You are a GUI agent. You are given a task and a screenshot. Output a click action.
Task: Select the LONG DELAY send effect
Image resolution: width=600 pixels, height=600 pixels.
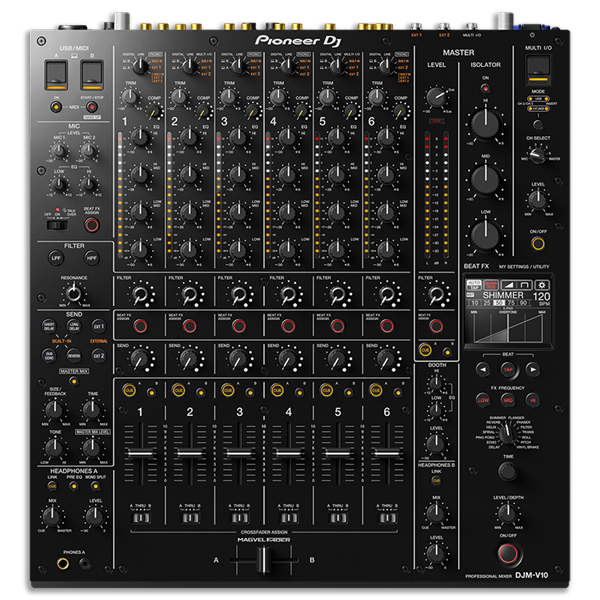point(74,326)
